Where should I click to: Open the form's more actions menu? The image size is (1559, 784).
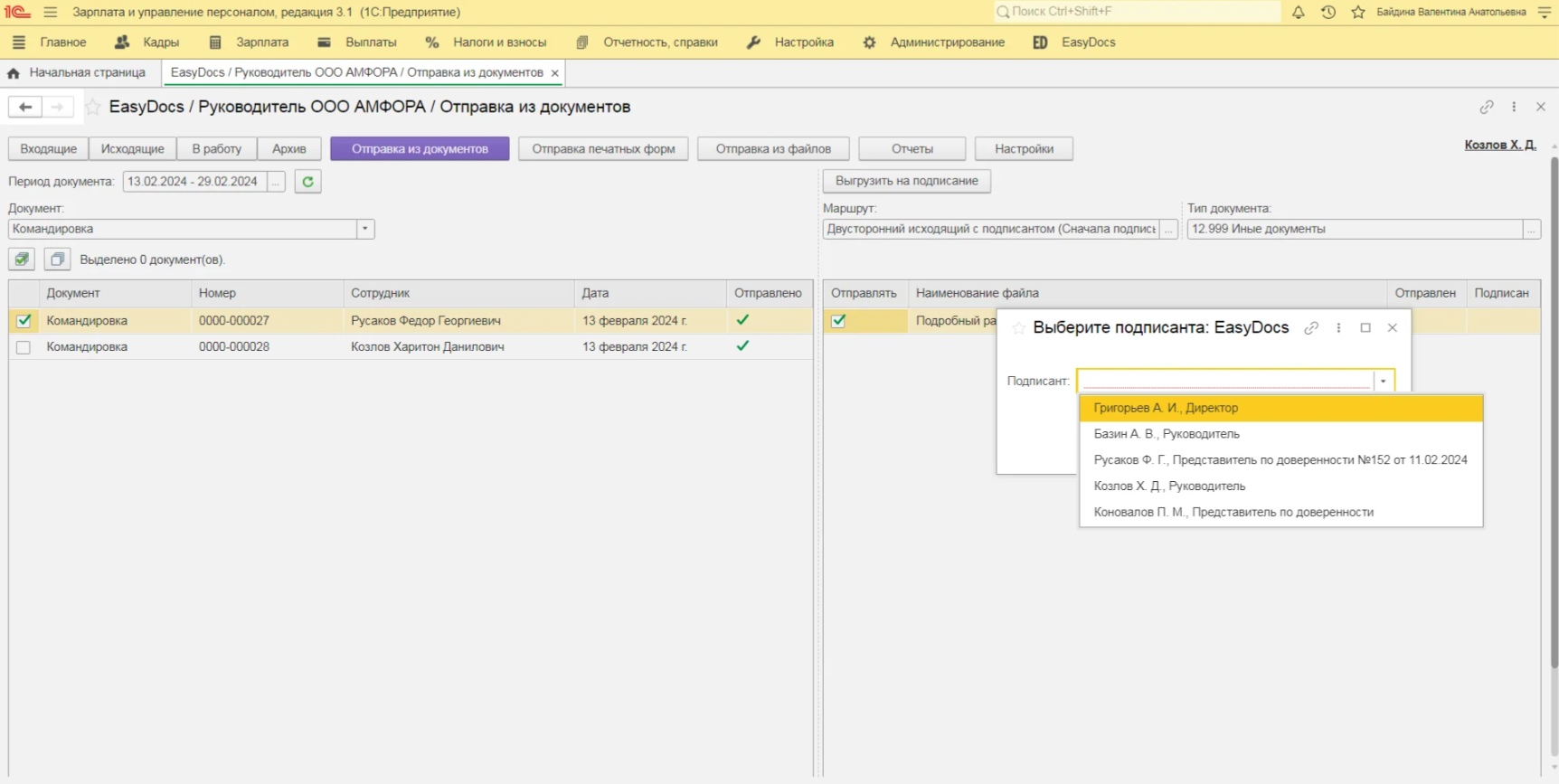pos(1514,107)
